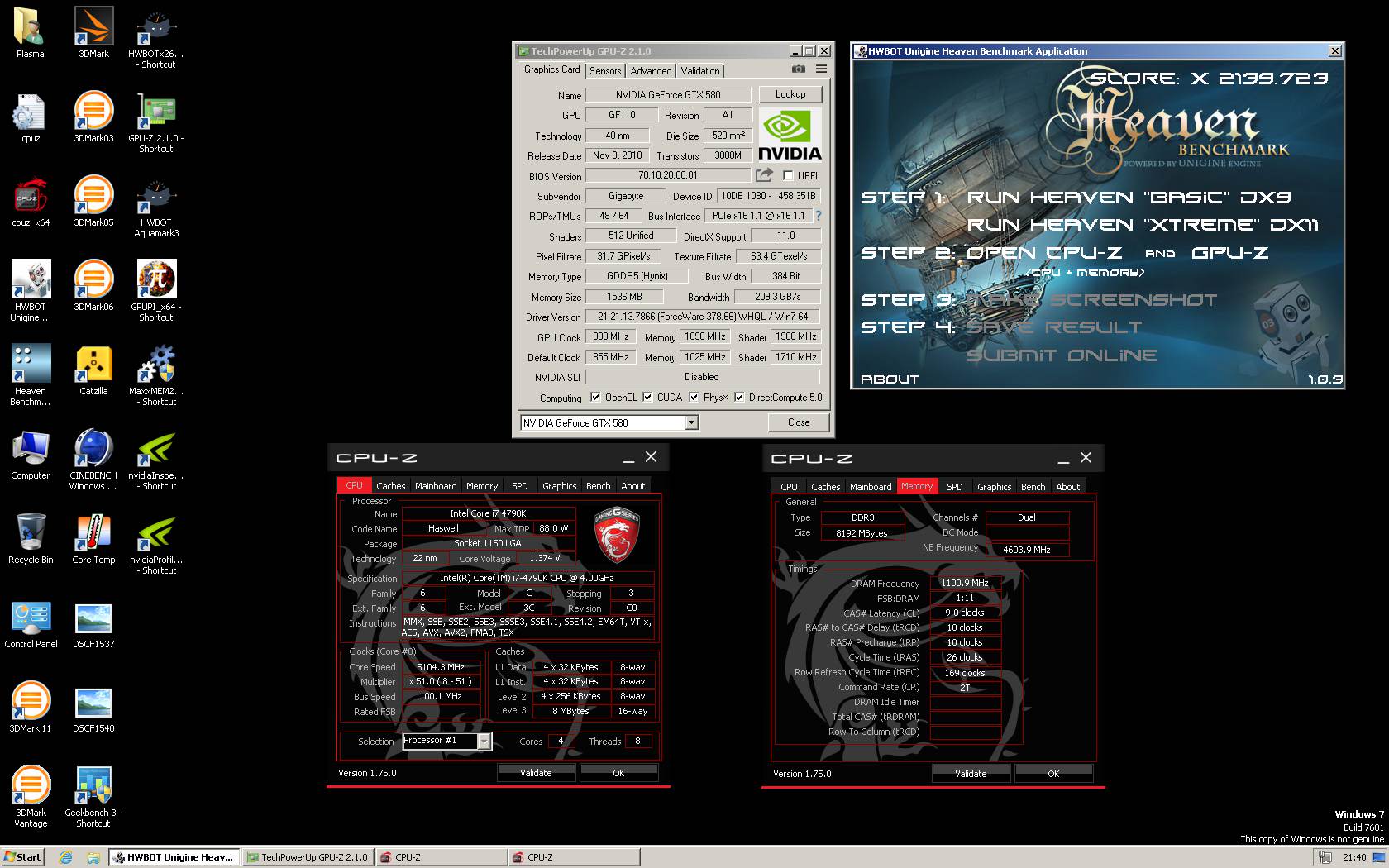Screen dimensions: 1389x868
Task: Switch to TechPowerUp GPU-Z taskbar button
Action: click(x=308, y=857)
